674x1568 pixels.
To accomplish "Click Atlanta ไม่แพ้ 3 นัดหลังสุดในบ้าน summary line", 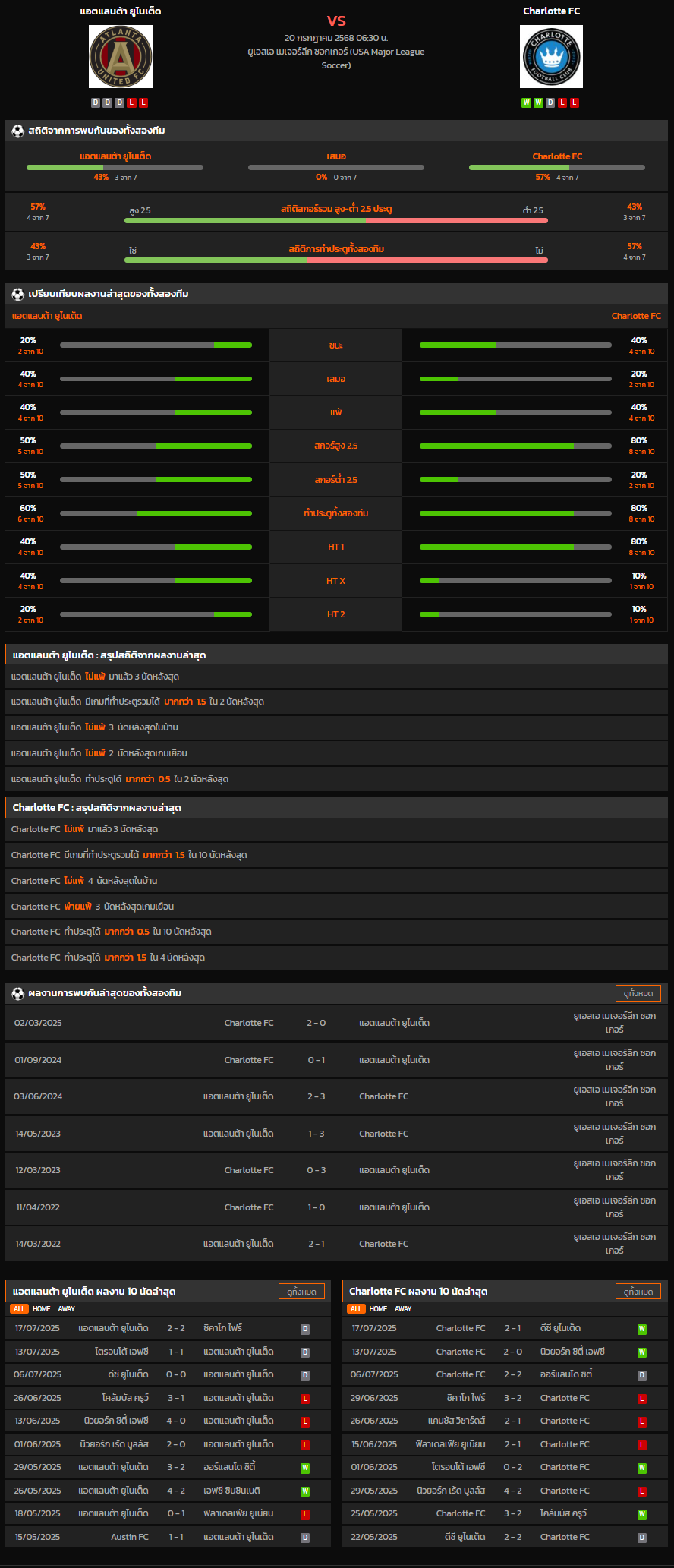I will [x=336, y=727].
